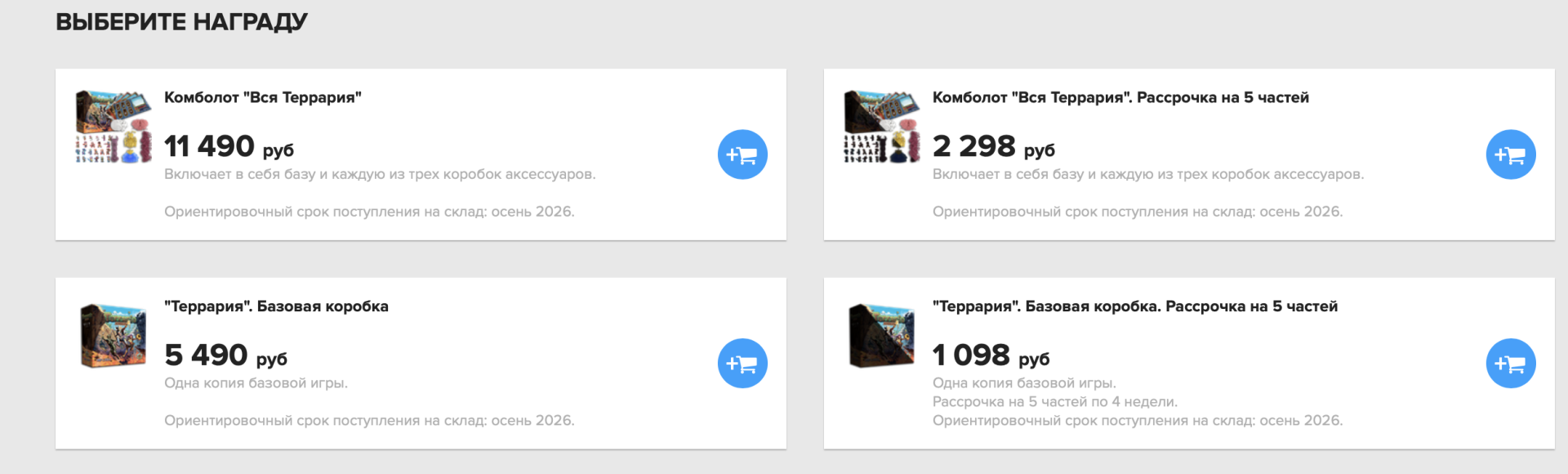
Task: Add 2 298 руб installment комболот to cart
Action: pos(1511,154)
